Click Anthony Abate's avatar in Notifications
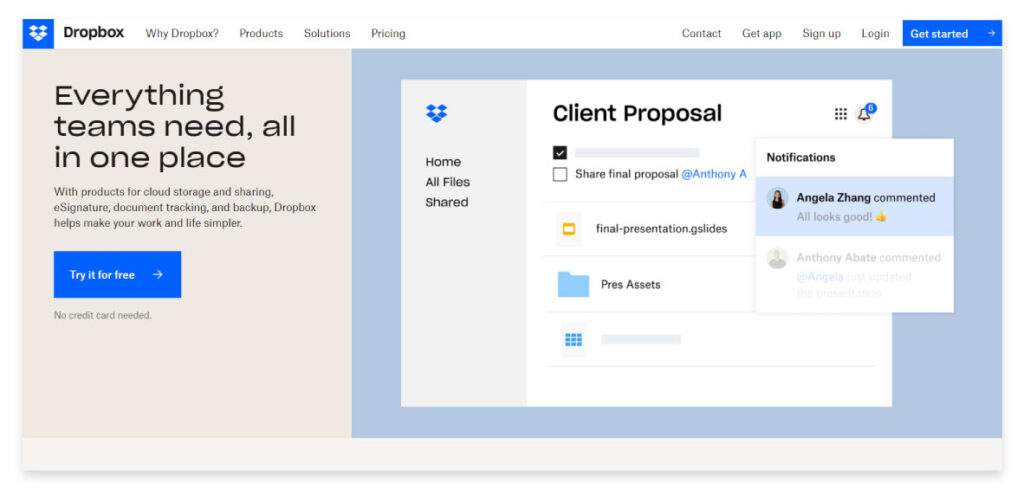The height and width of the screenshot is (489, 1024). click(x=777, y=258)
